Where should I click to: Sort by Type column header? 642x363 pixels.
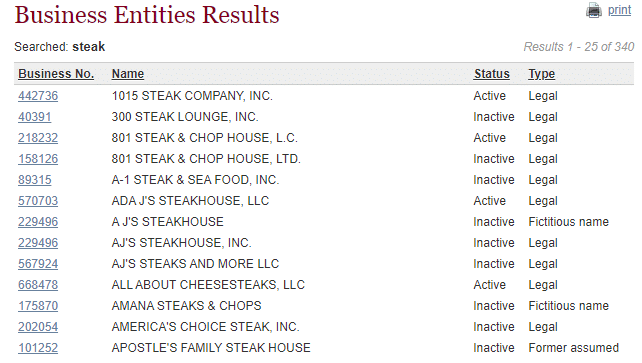click(541, 74)
